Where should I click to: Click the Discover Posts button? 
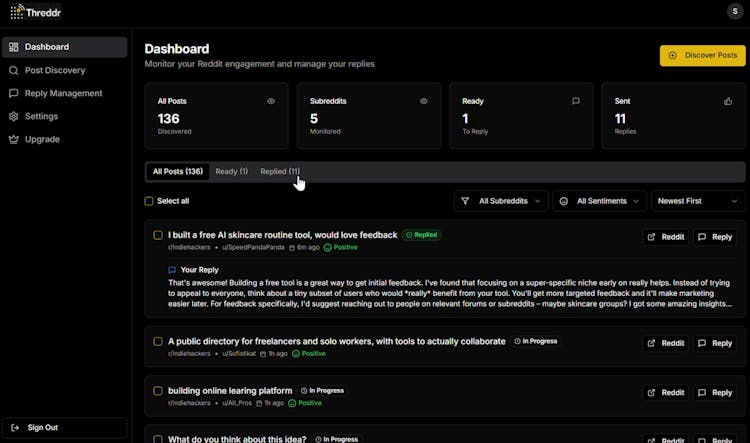[x=703, y=55]
